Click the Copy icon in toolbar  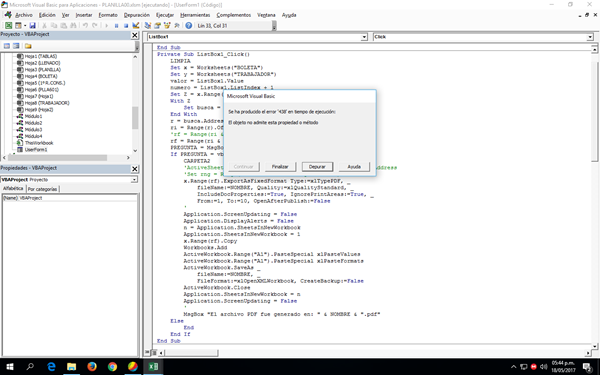click(x=54, y=26)
